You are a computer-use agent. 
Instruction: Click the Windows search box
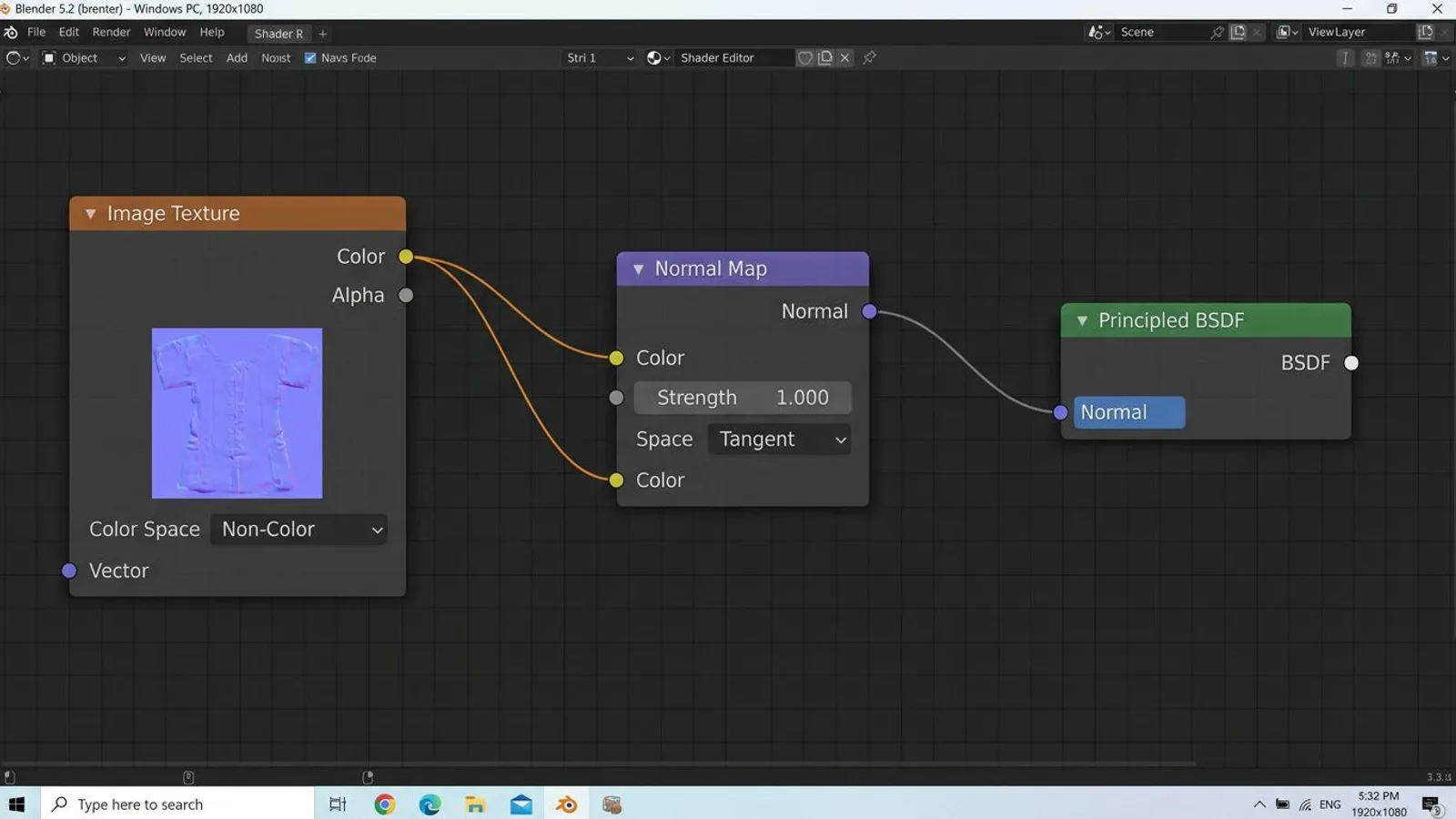point(177,804)
